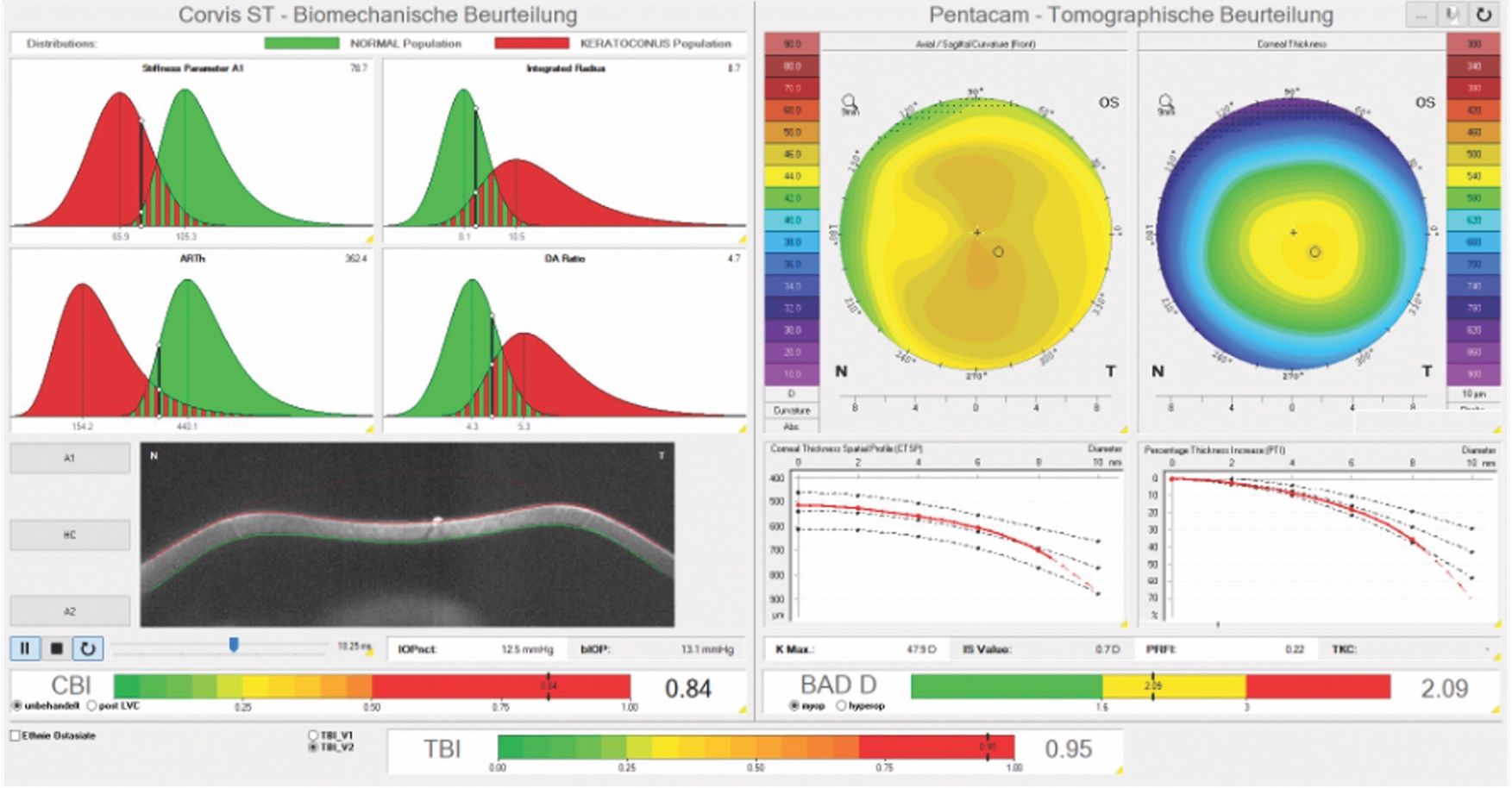
Task: Expand the CBI panel corner triangle
Action: click(743, 710)
